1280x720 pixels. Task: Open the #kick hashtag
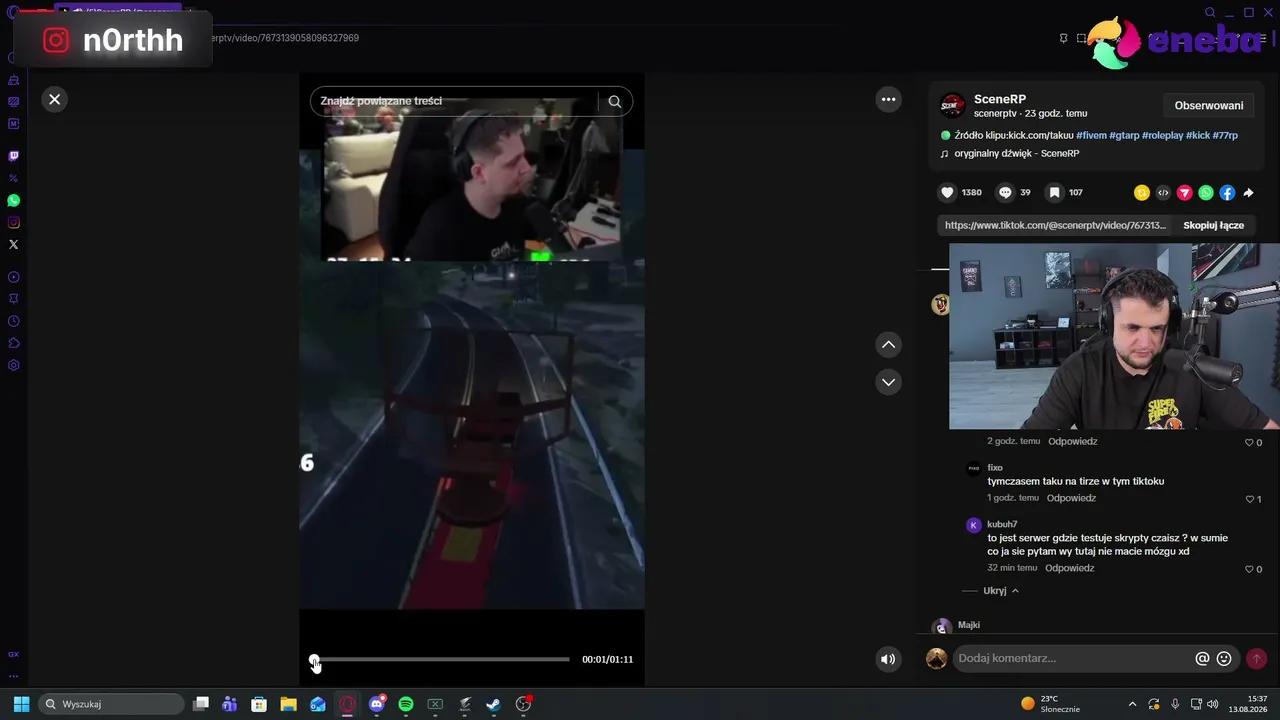tap(1198, 135)
